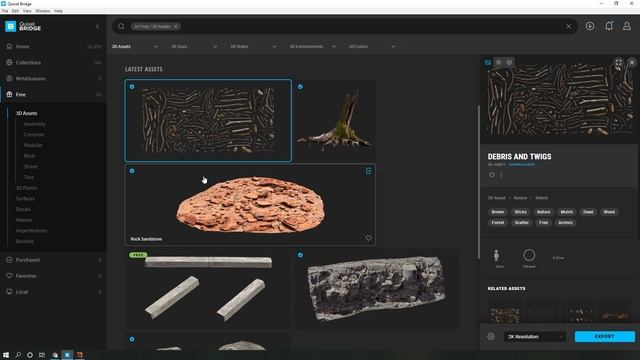Viewport: 640px width, 360px height.
Task: Open the more options dots under the title
Action: [501, 175]
